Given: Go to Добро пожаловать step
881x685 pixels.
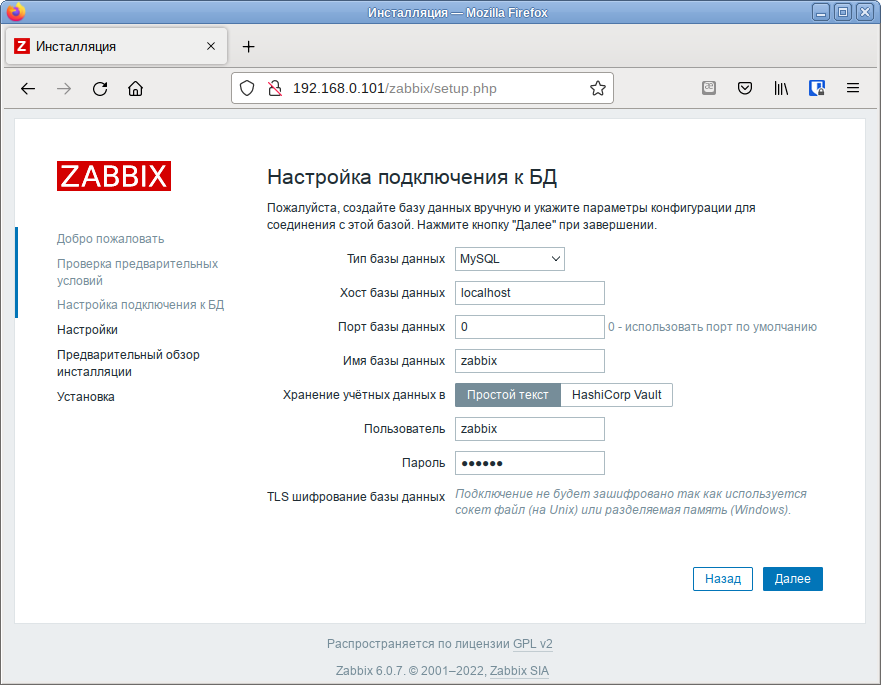Looking at the screenshot, I should tap(111, 239).
